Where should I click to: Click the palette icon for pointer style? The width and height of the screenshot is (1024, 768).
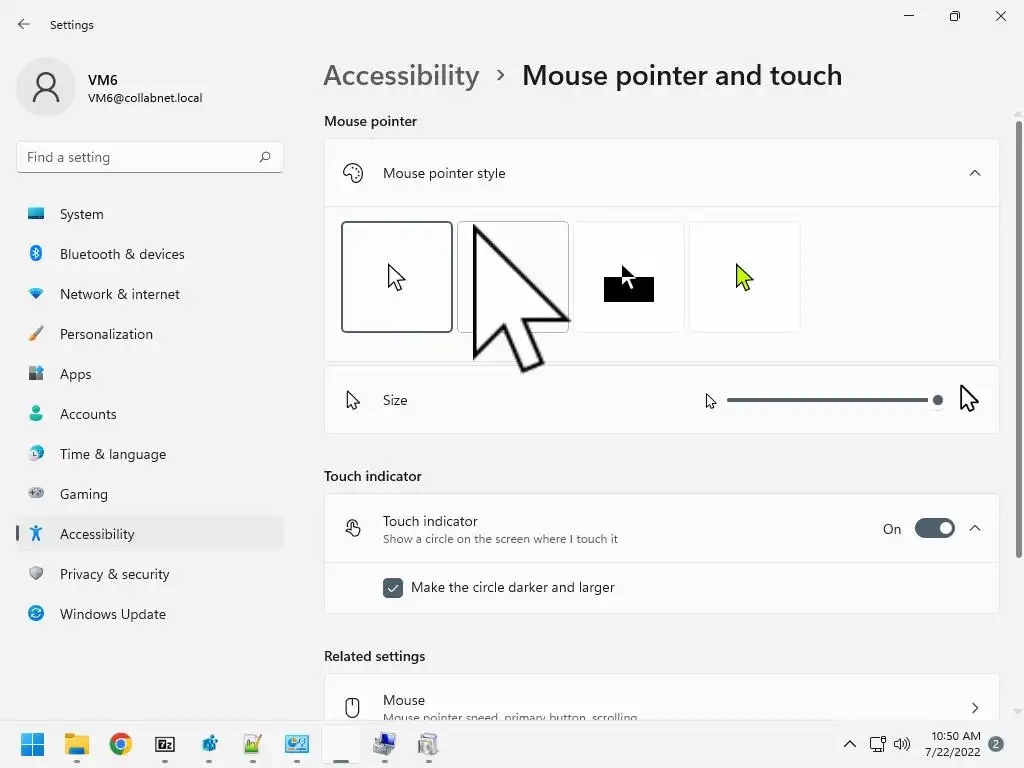tap(353, 173)
